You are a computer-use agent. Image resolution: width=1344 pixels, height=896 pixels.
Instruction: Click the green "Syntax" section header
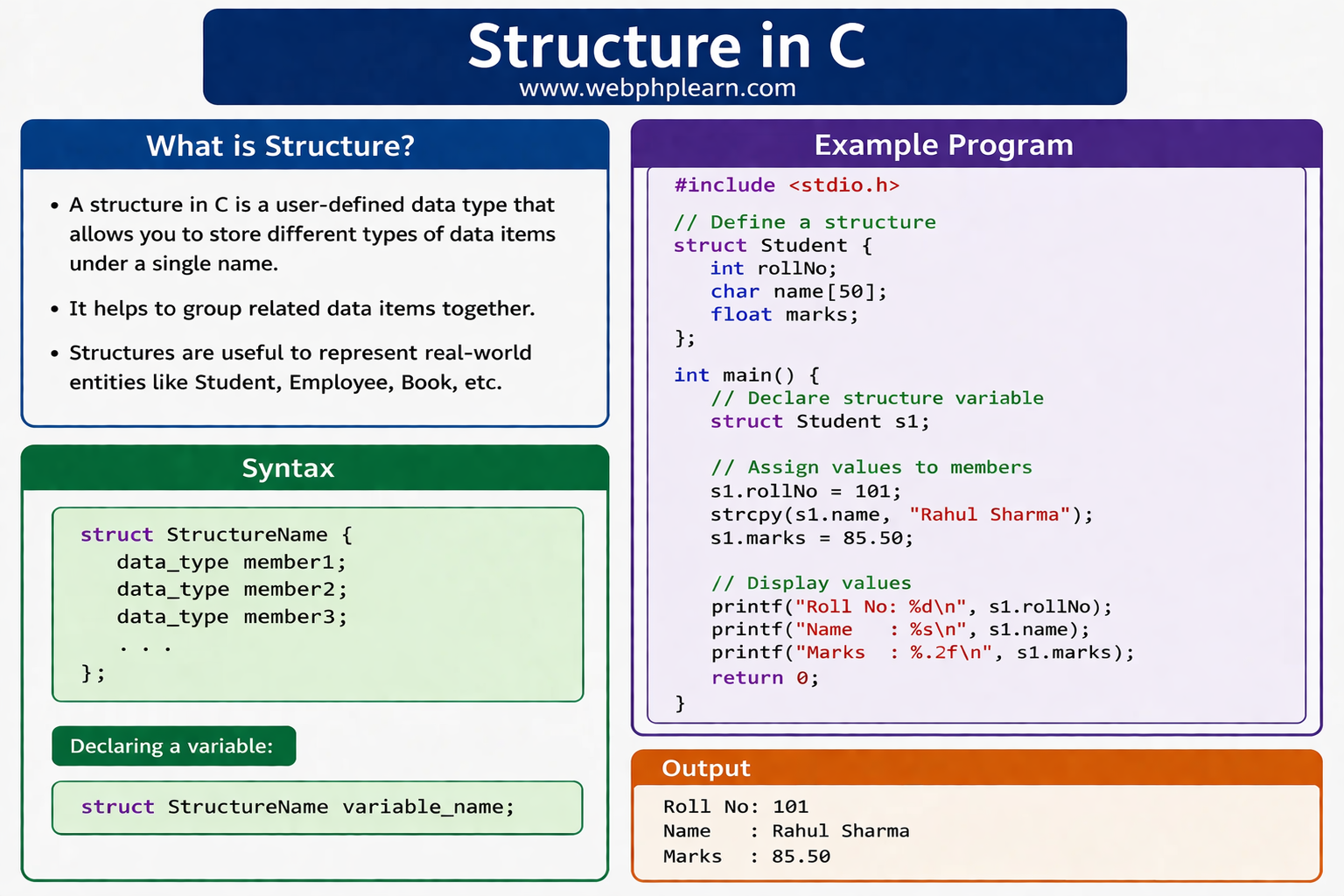click(x=288, y=468)
